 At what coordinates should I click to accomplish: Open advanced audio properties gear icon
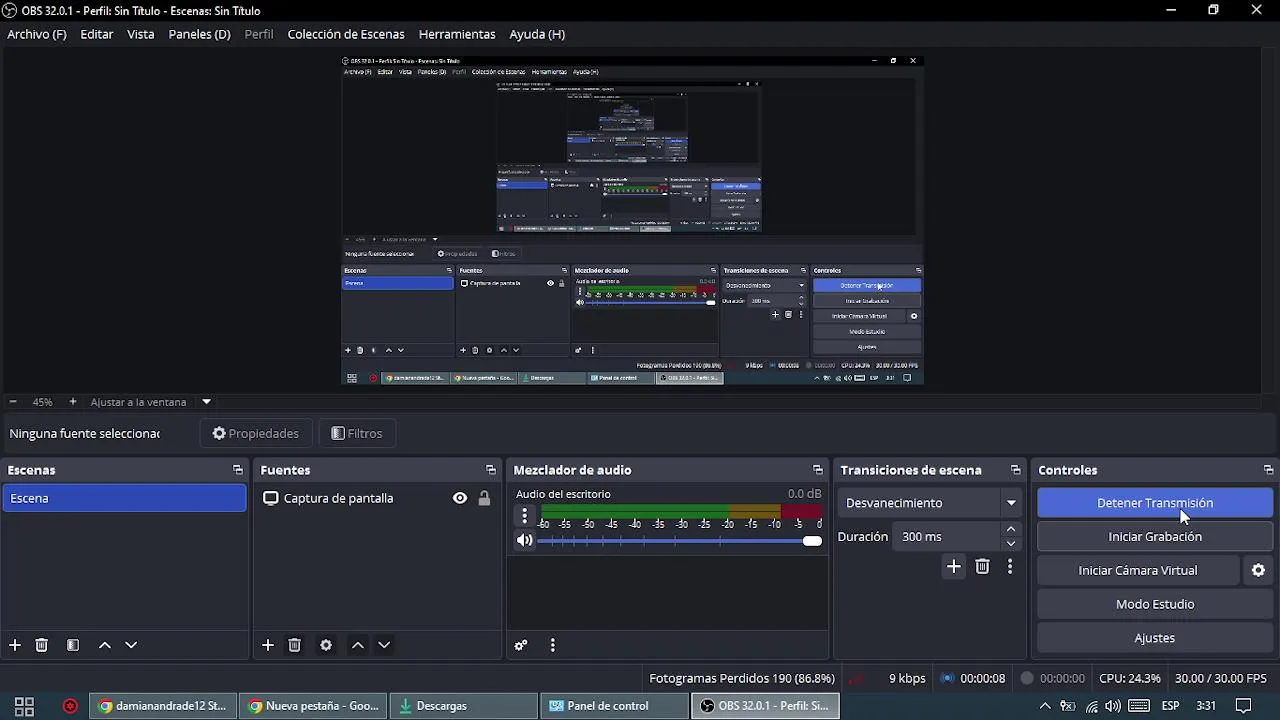coord(521,645)
